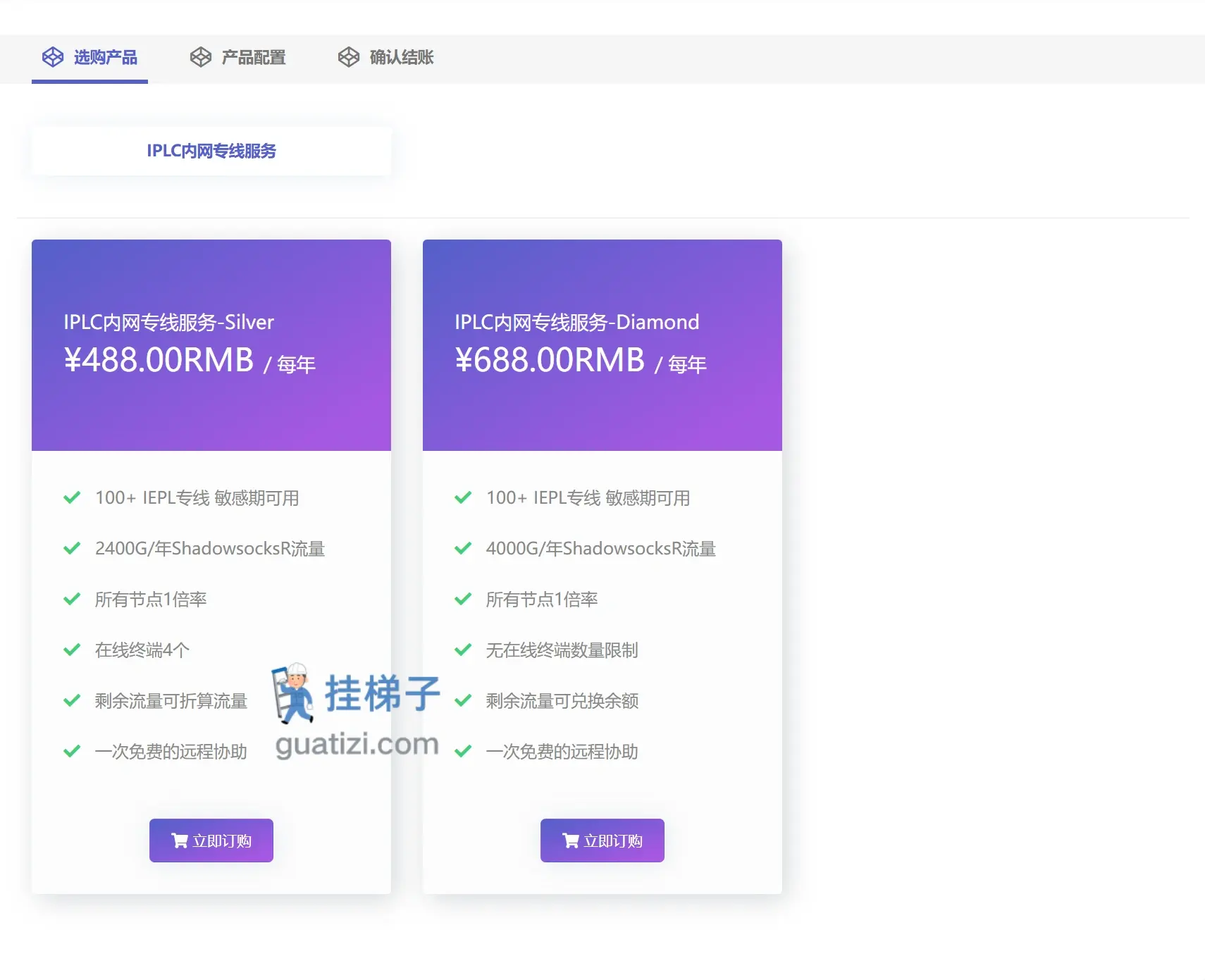Select the IPLC内网专线服务 category
The height and width of the screenshot is (980, 1205).
pyautogui.click(x=211, y=151)
